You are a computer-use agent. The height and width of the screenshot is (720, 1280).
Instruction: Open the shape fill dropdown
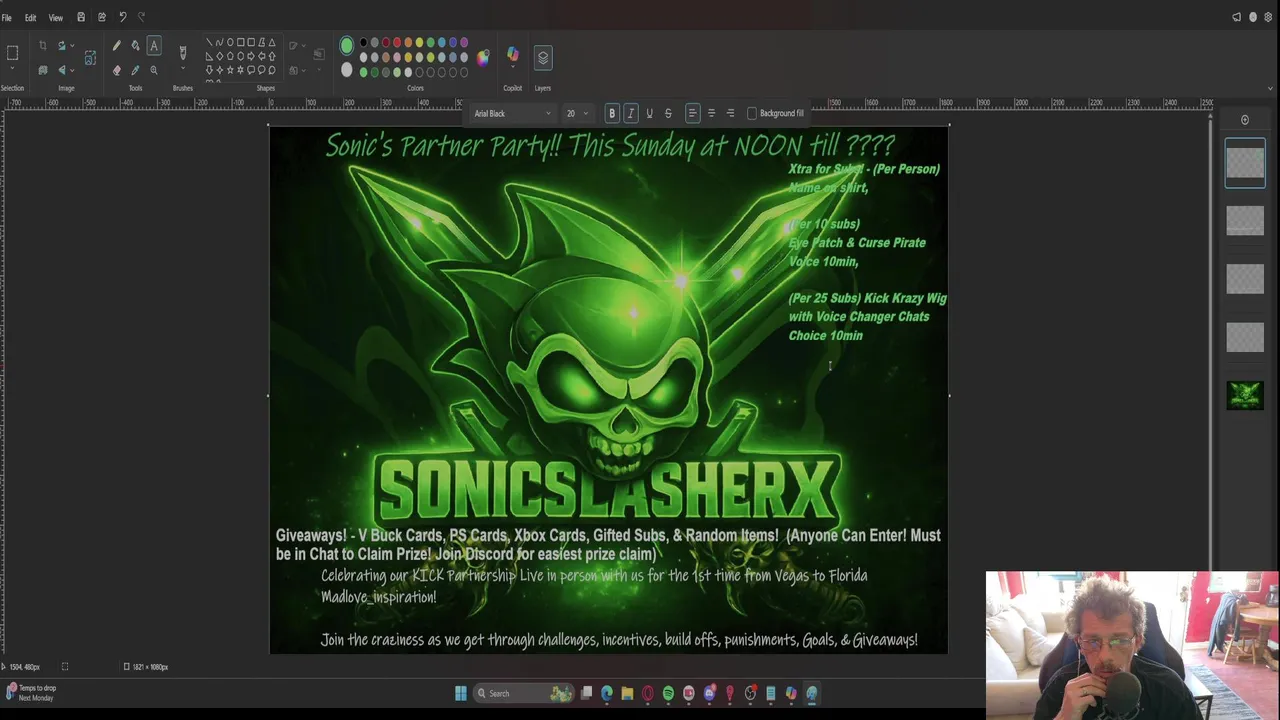[x=297, y=70]
